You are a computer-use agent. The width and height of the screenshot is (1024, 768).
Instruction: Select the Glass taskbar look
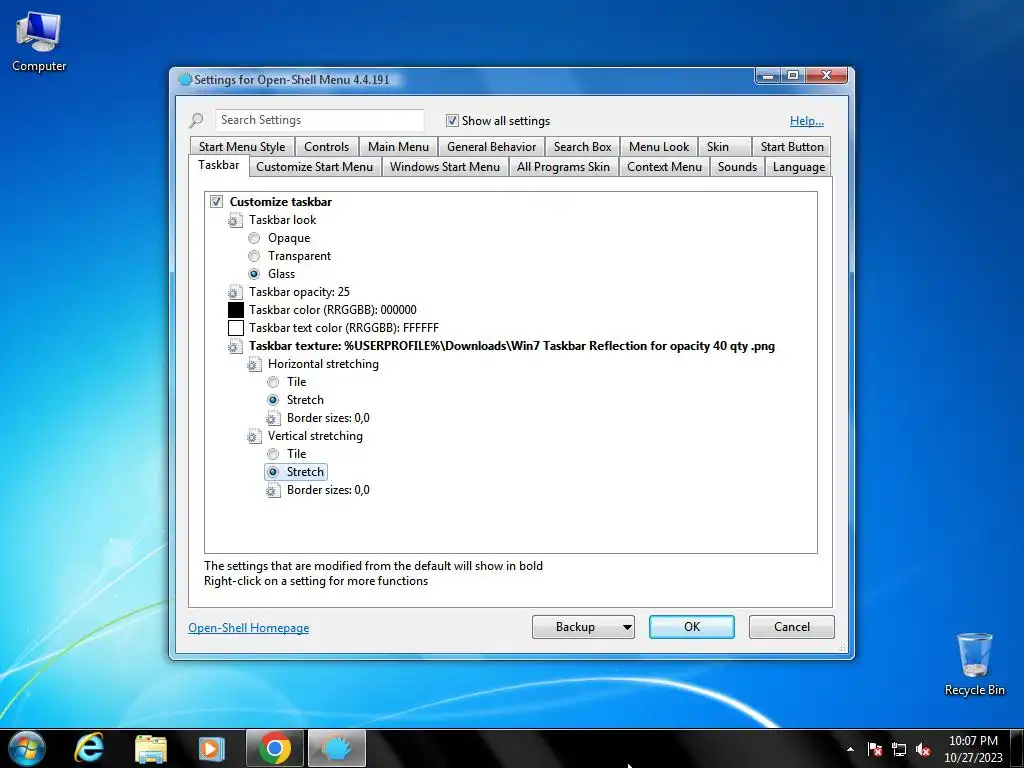254,274
